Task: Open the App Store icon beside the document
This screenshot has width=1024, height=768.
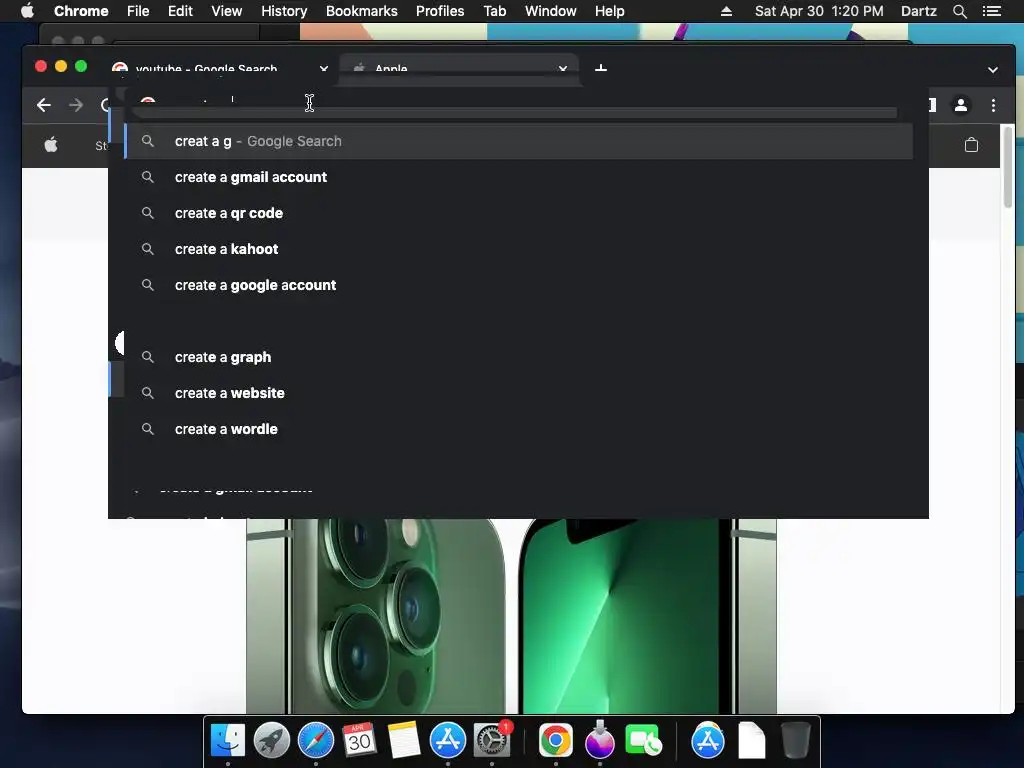Action: click(x=708, y=741)
